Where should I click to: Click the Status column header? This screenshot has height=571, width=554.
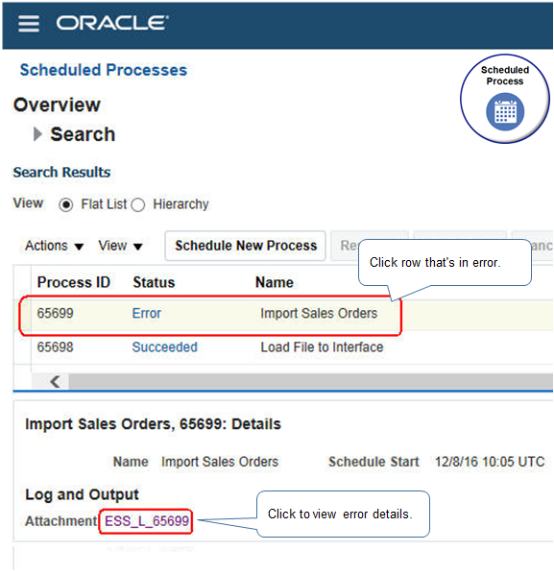click(x=154, y=282)
